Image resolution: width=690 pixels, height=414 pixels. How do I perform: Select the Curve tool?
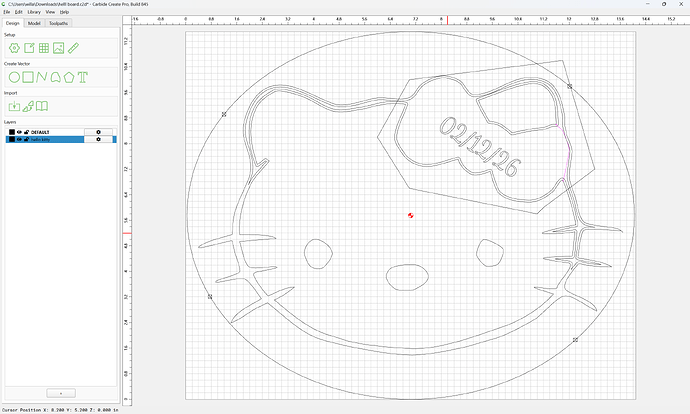(x=55, y=77)
